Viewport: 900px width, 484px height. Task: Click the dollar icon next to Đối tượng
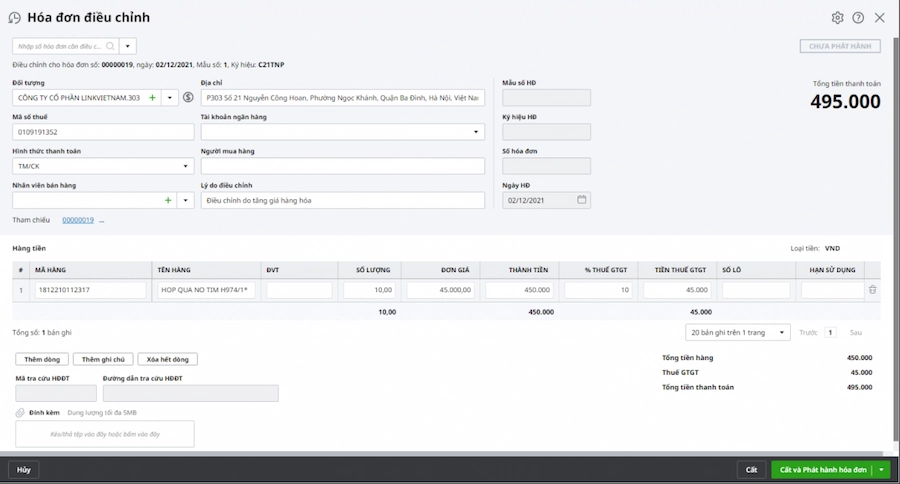tap(188, 98)
